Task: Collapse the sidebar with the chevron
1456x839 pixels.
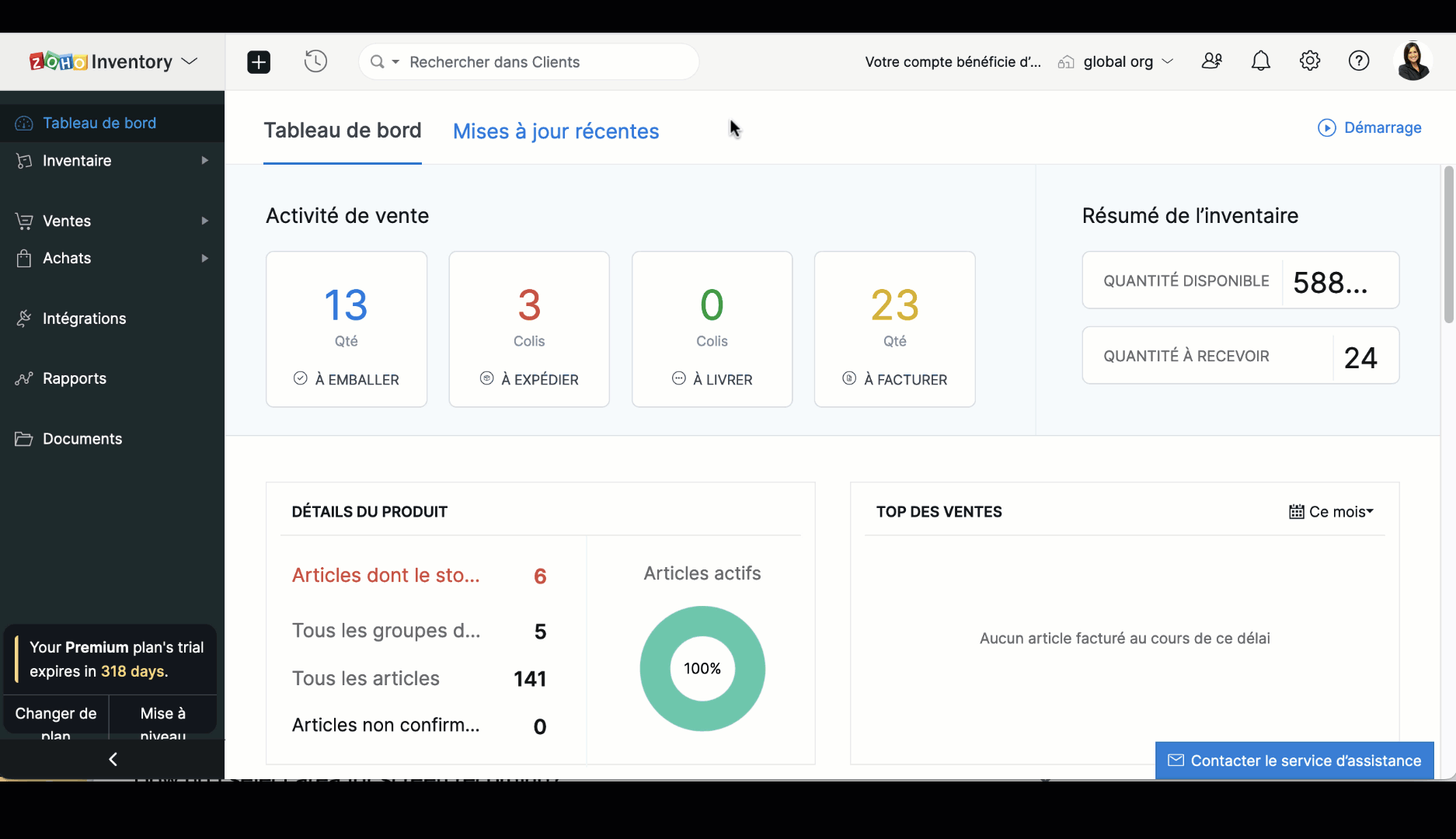Action: 113,759
